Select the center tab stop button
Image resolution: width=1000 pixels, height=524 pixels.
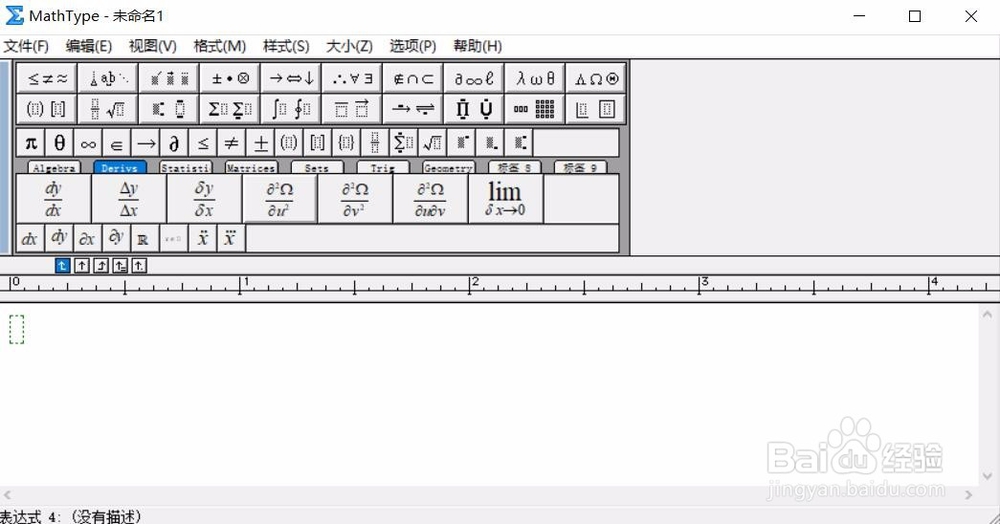click(82, 265)
